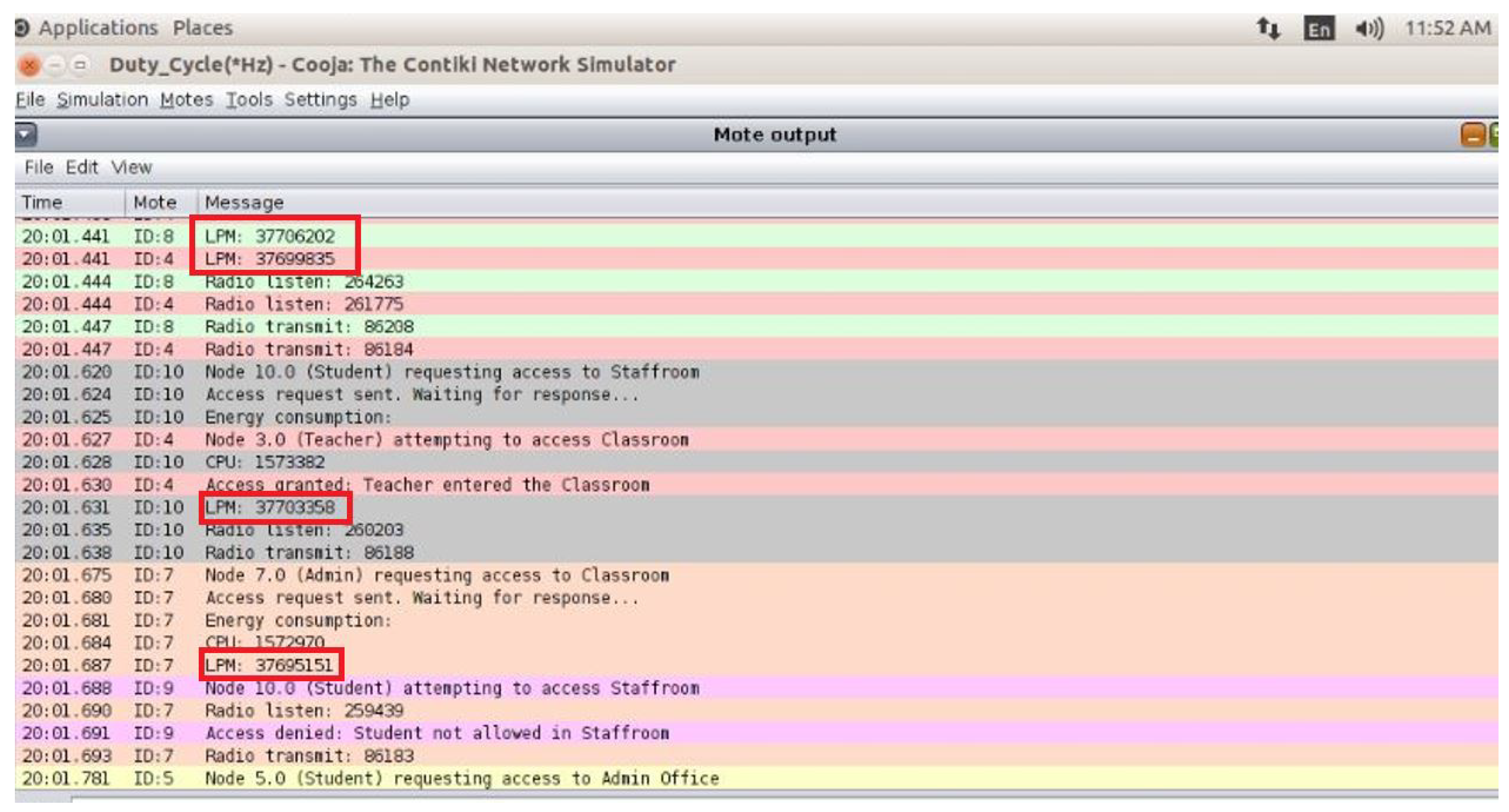The height and width of the screenshot is (812, 1509).
Task: Open the Places menu
Action: 202,27
